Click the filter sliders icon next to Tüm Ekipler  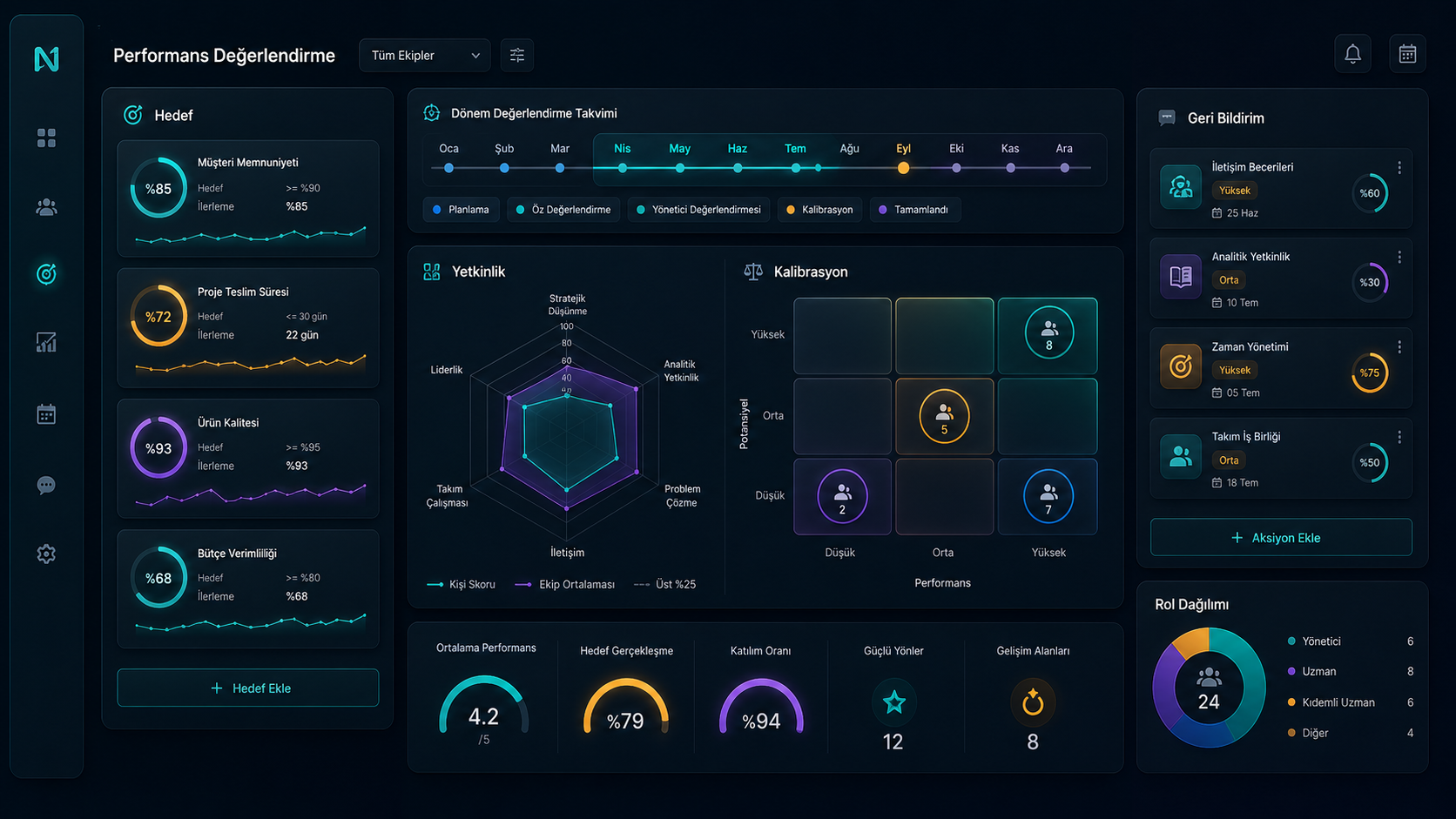[517, 55]
